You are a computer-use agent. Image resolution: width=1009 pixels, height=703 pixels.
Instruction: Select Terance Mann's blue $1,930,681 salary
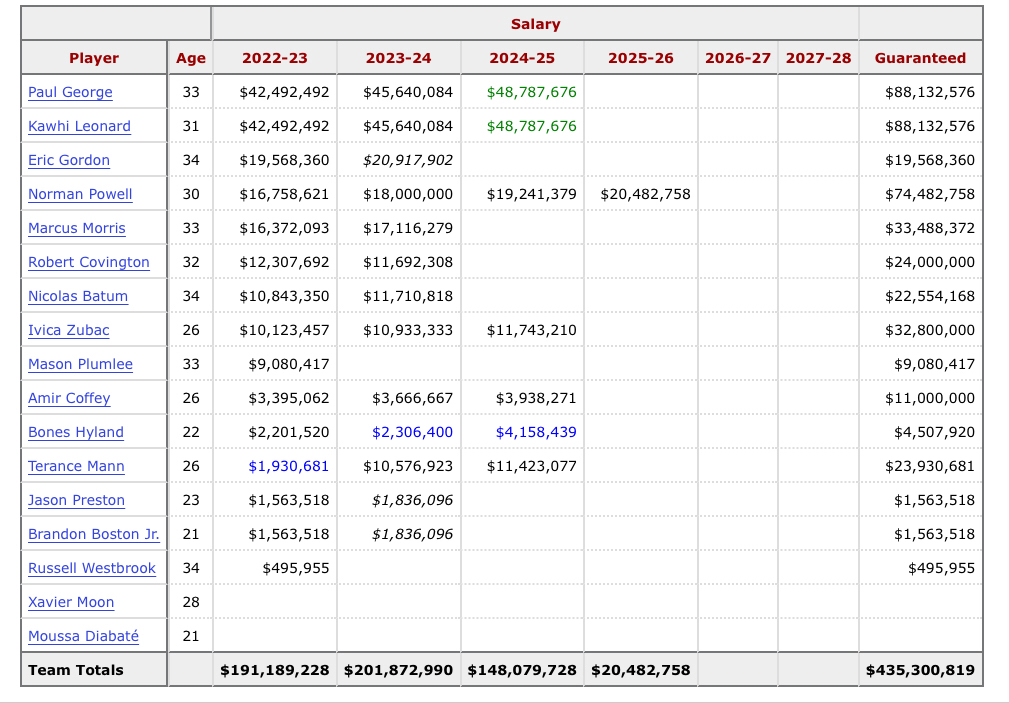(x=289, y=466)
